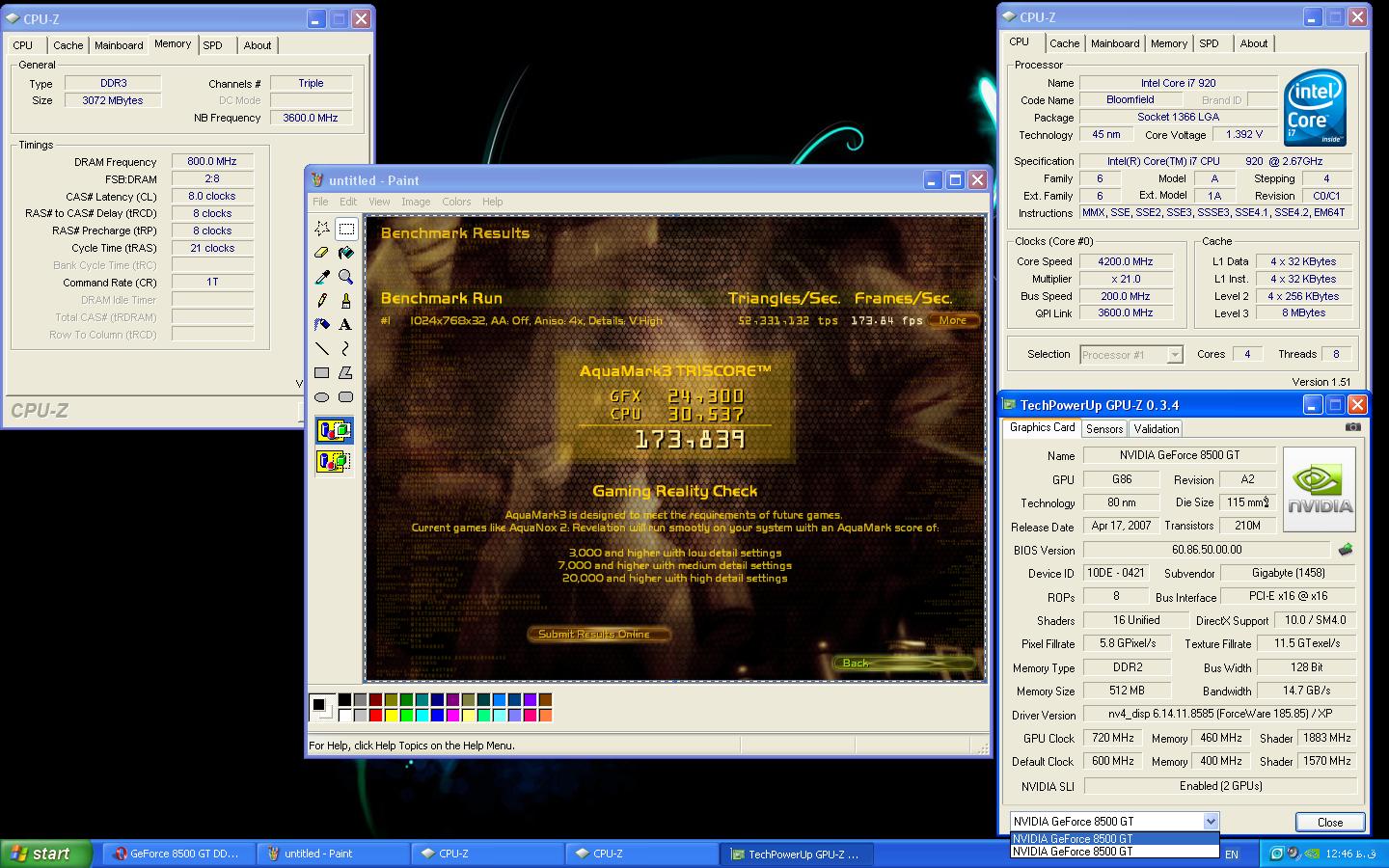The image size is (1389, 868).
Task: Select the Rounded Rectangle tool
Action: click(x=346, y=396)
